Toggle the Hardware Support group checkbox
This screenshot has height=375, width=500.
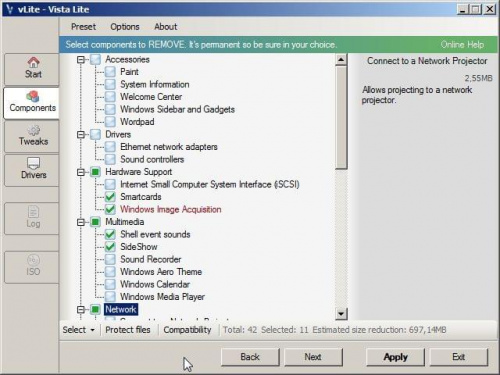[95, 172]
